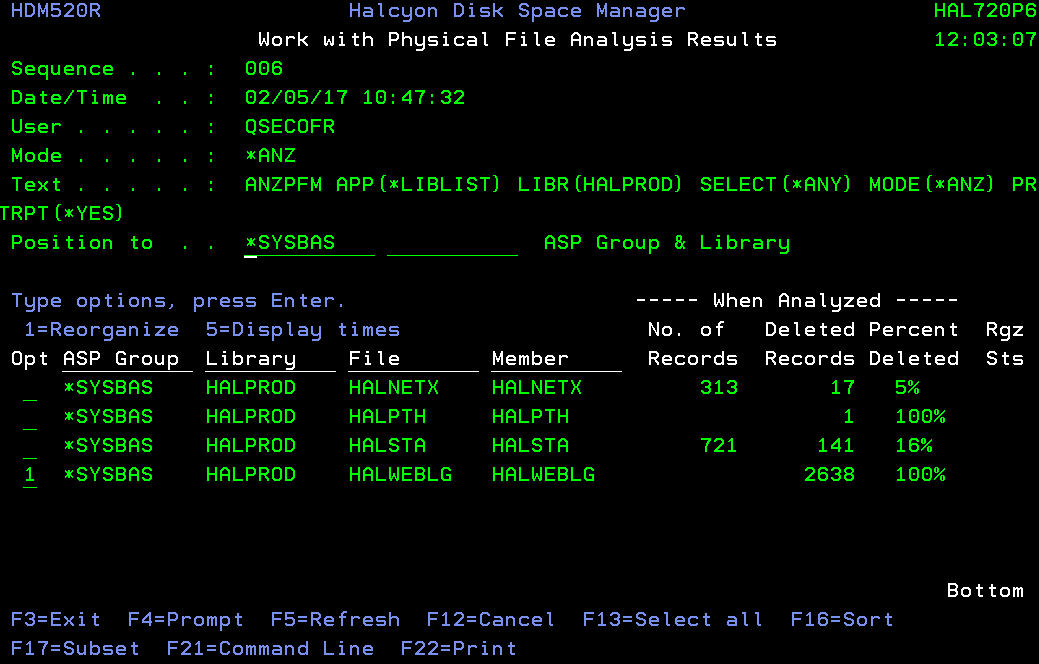The height and width of the screenshot is (664, 1039).
Task: Click the Opt field for HALNETX row
Action: [30, 388]
